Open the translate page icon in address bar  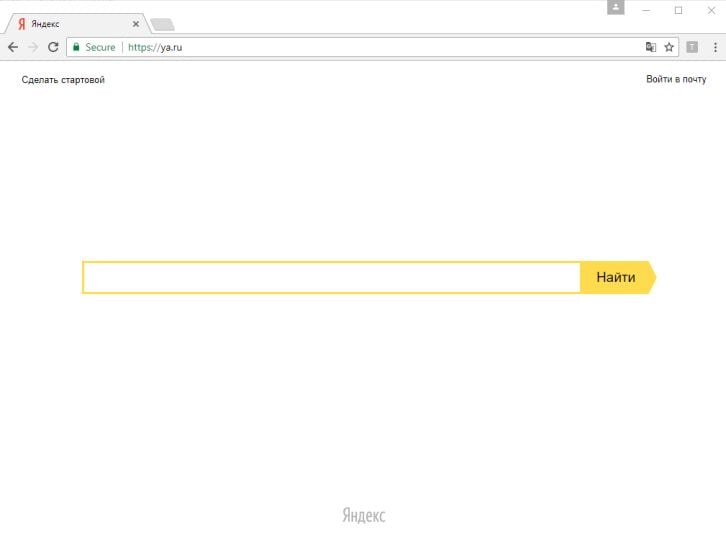click(651, 47)
